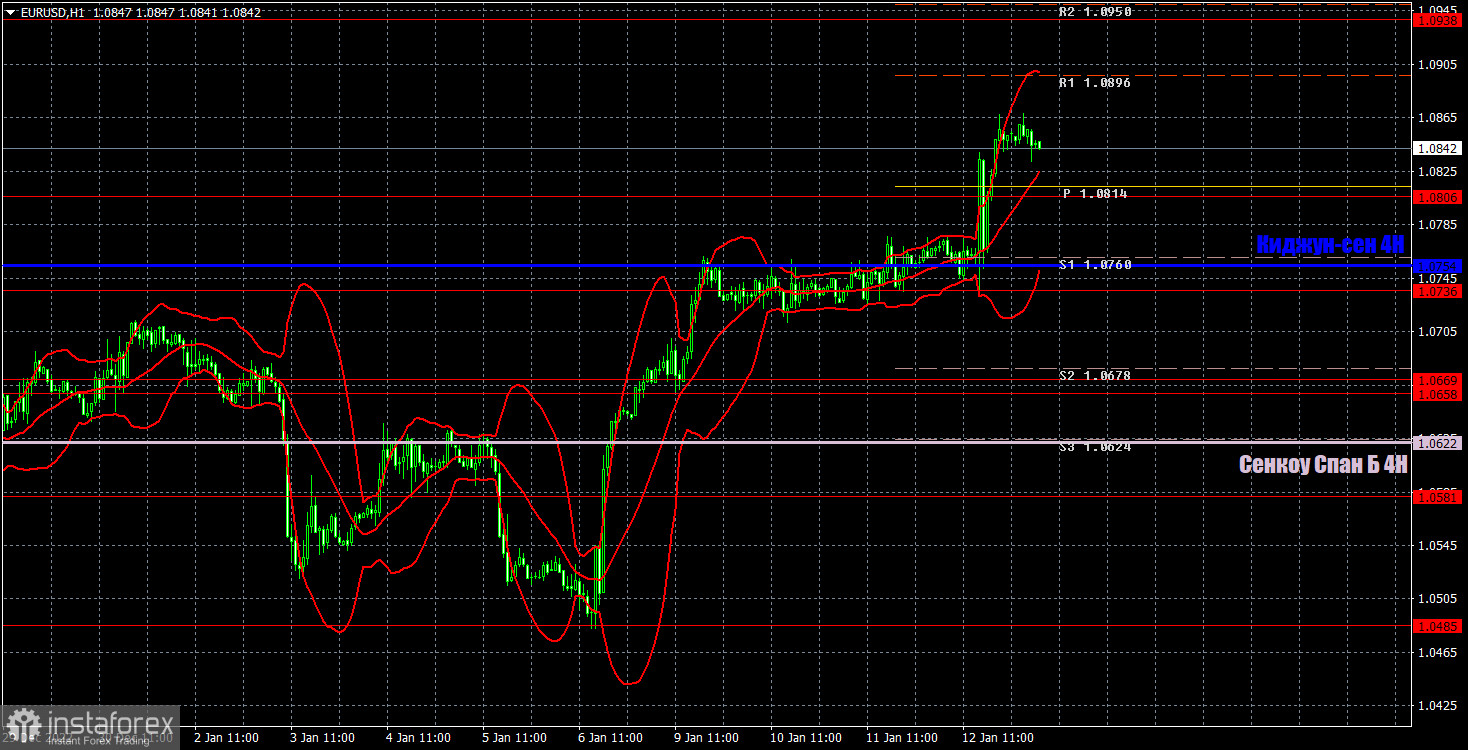Click the 5 Jan 11:00 time label
The height and width of the screenshot is (750, 1468).
point(513,738)
